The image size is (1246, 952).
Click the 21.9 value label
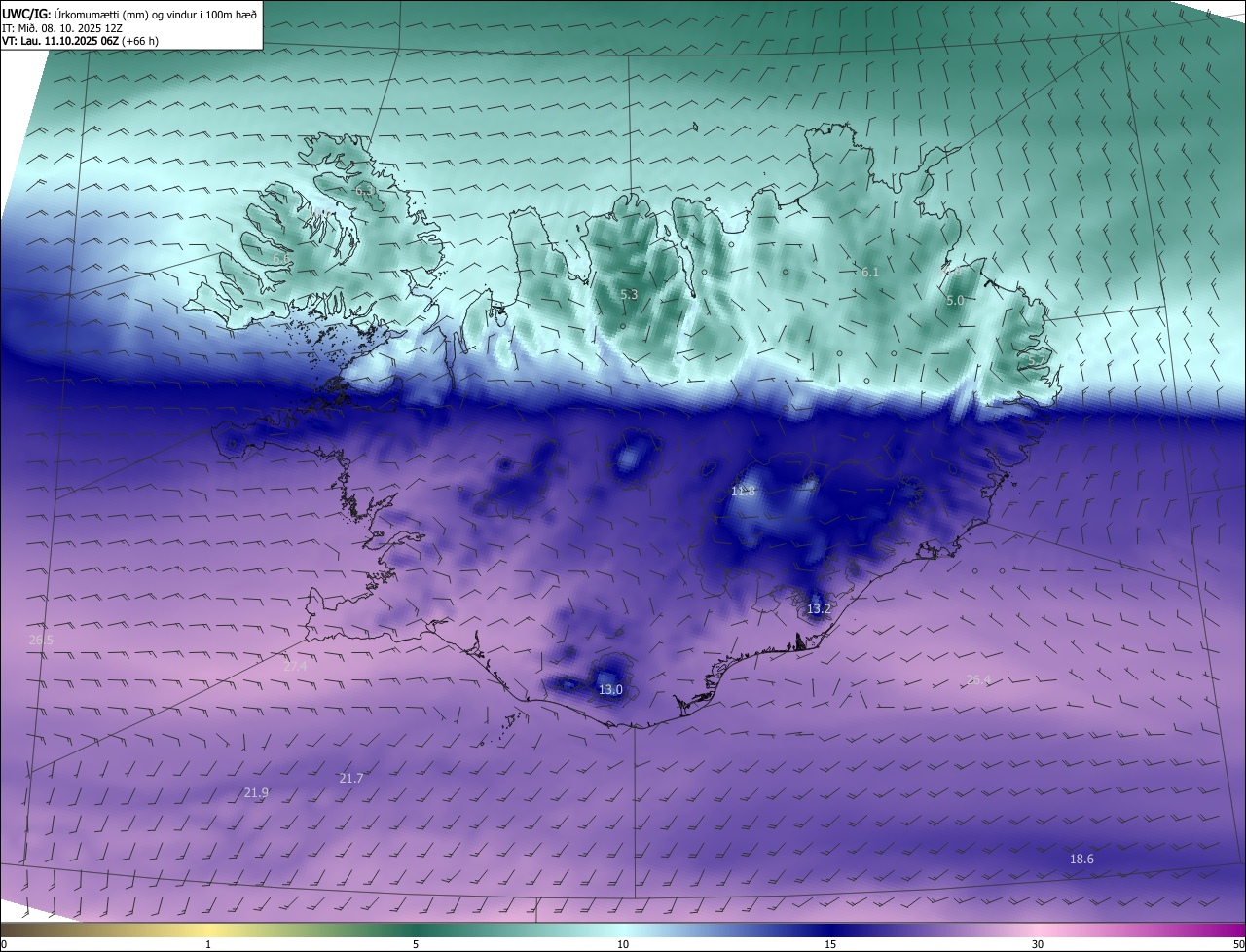(256, 793)
